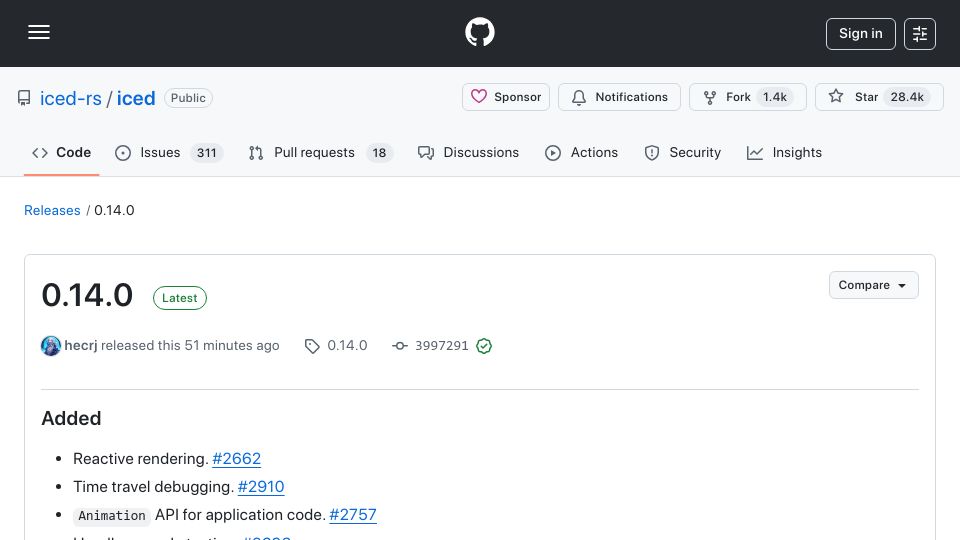
Task: Click the Animation code label
Action: click(x=111, y=516)
